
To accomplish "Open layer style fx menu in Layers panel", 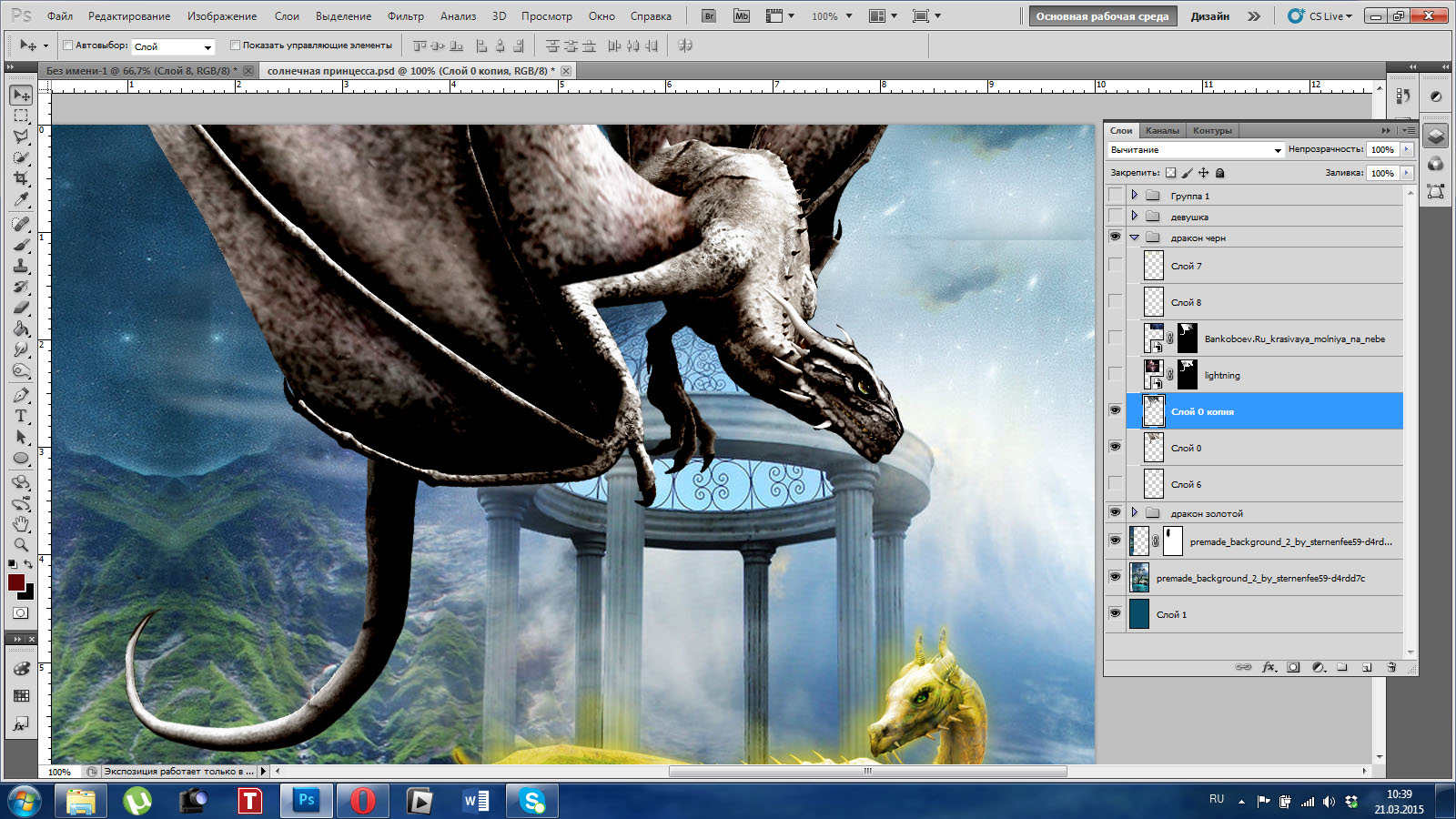I will point(1269,667).
